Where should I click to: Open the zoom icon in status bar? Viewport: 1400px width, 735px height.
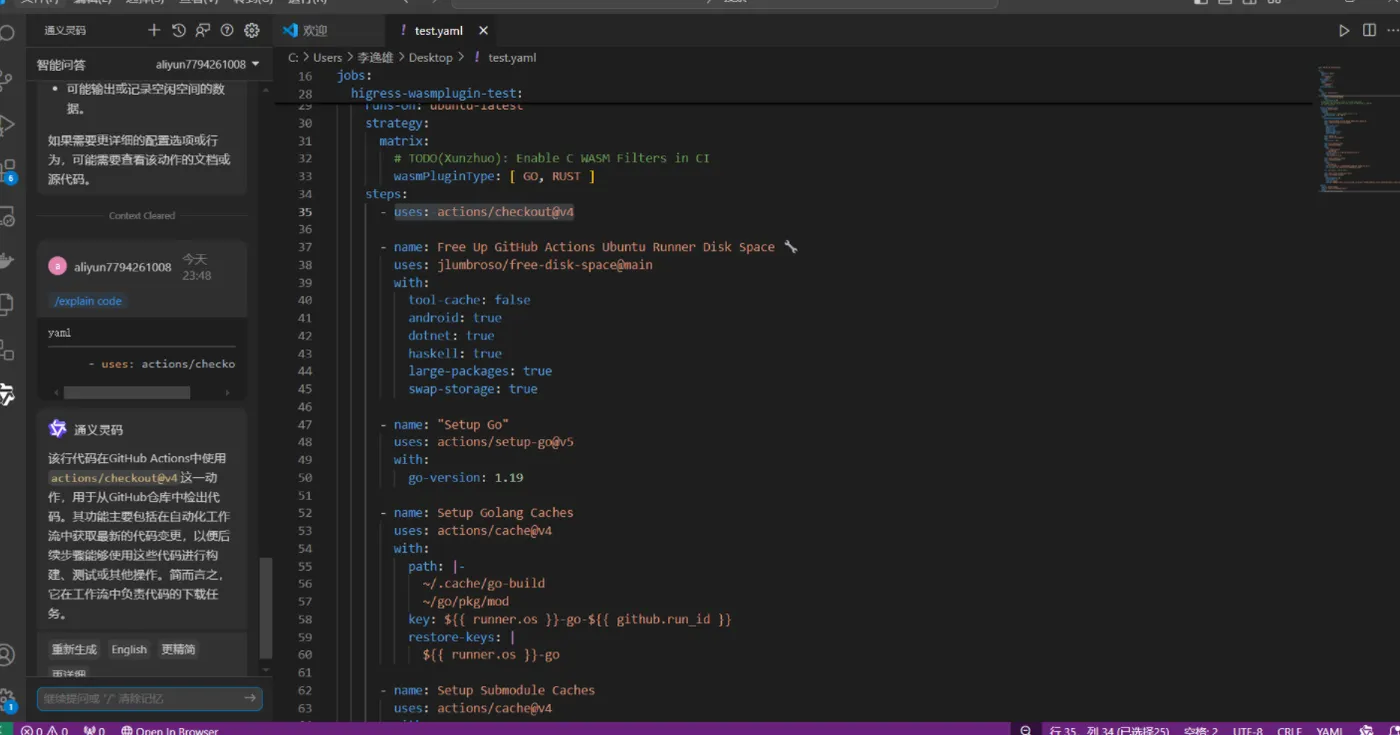1025,730
